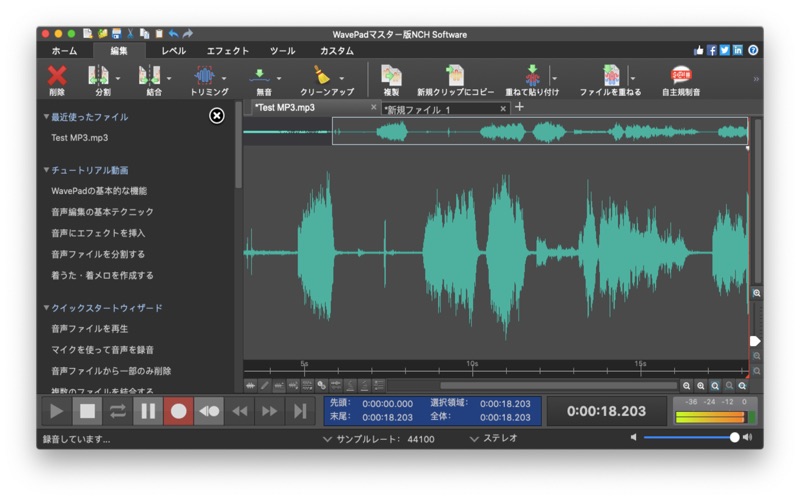
Task: Click the 複製 duplicate icon
Action: click(x=391, y=76)
